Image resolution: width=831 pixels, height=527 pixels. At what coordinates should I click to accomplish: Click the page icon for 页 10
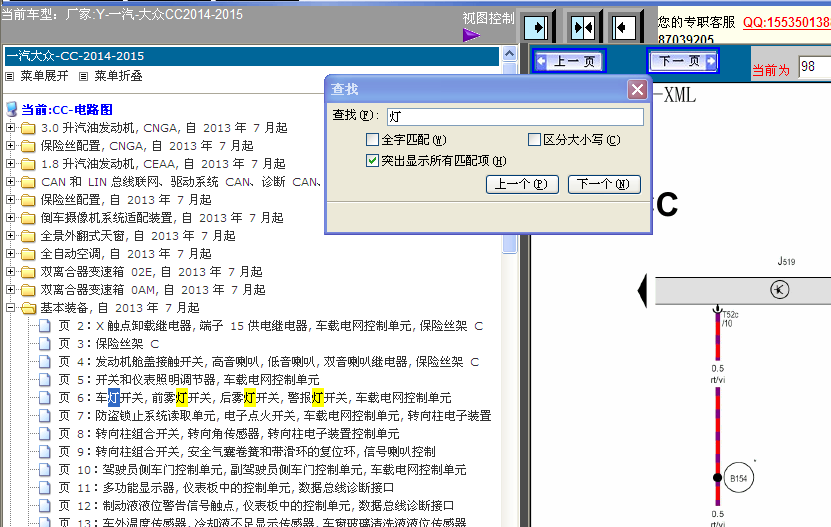[45, 470]
